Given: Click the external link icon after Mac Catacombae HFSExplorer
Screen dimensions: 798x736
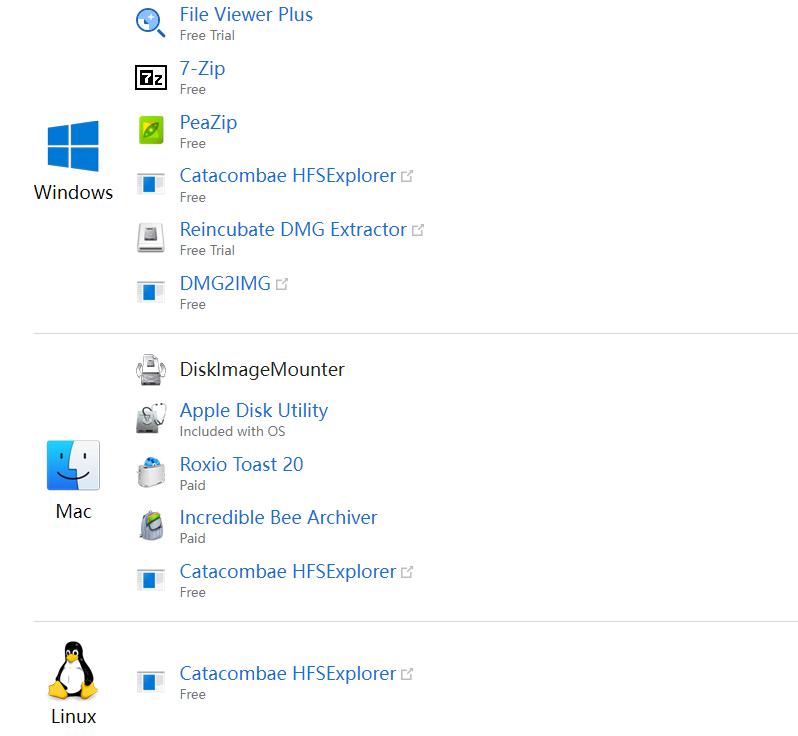Looking at the screenshot, I should 407,572.
